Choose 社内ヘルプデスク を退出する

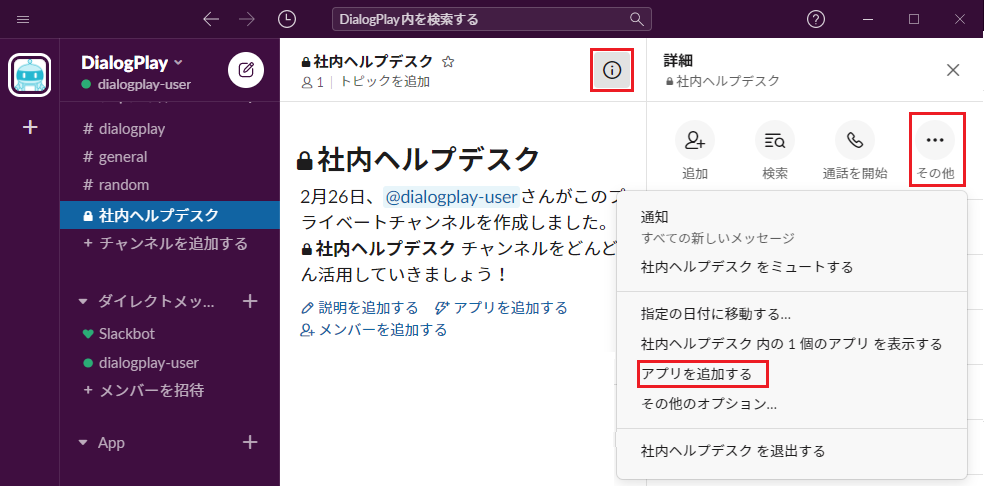(x=791, y=451)
